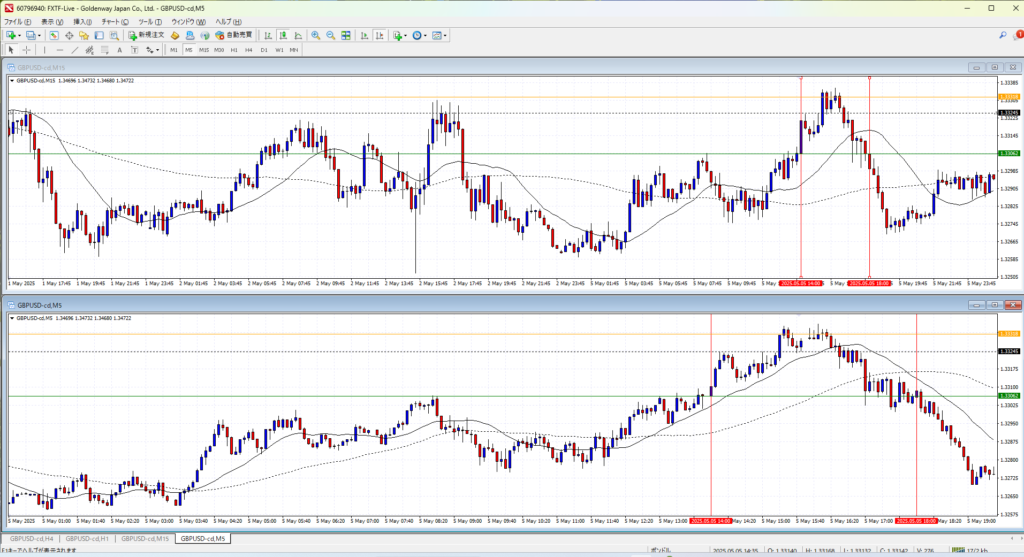Select the trendline drawing tool
1024x557 pixels.
click(x=76, y=49)
